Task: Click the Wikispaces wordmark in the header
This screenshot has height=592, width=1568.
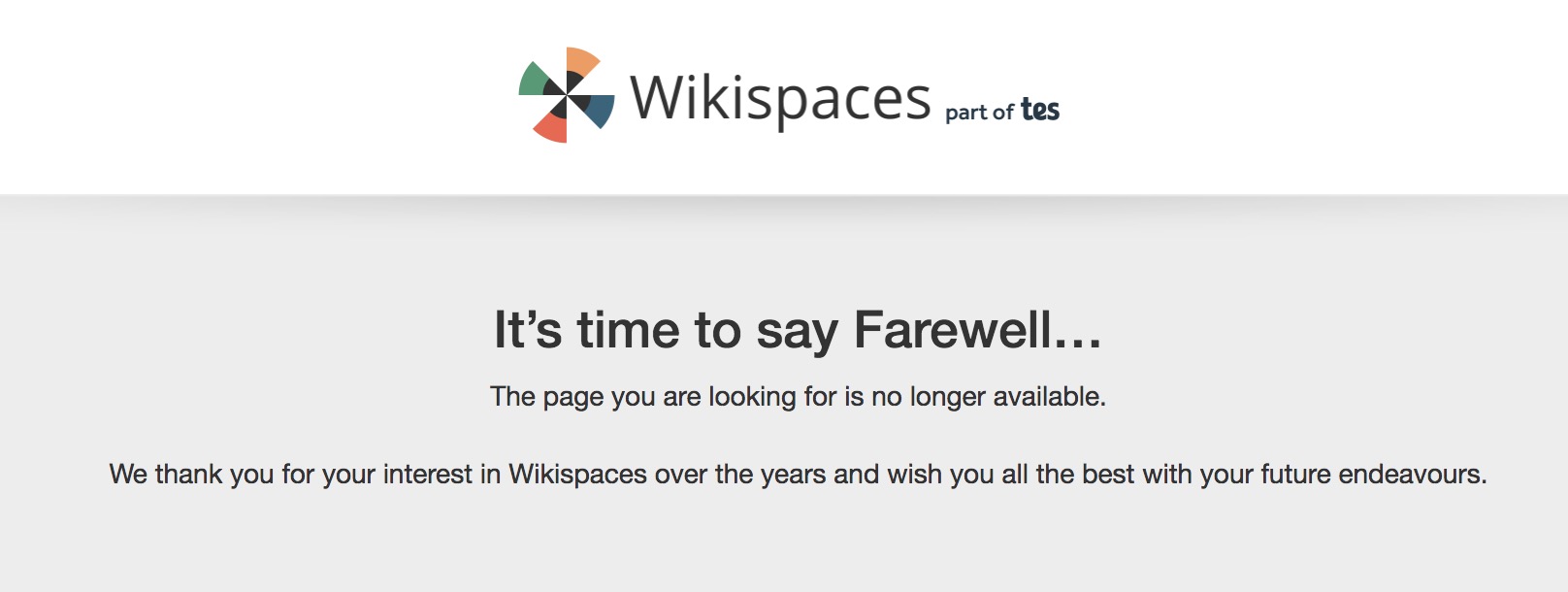Action: [780, 98]
